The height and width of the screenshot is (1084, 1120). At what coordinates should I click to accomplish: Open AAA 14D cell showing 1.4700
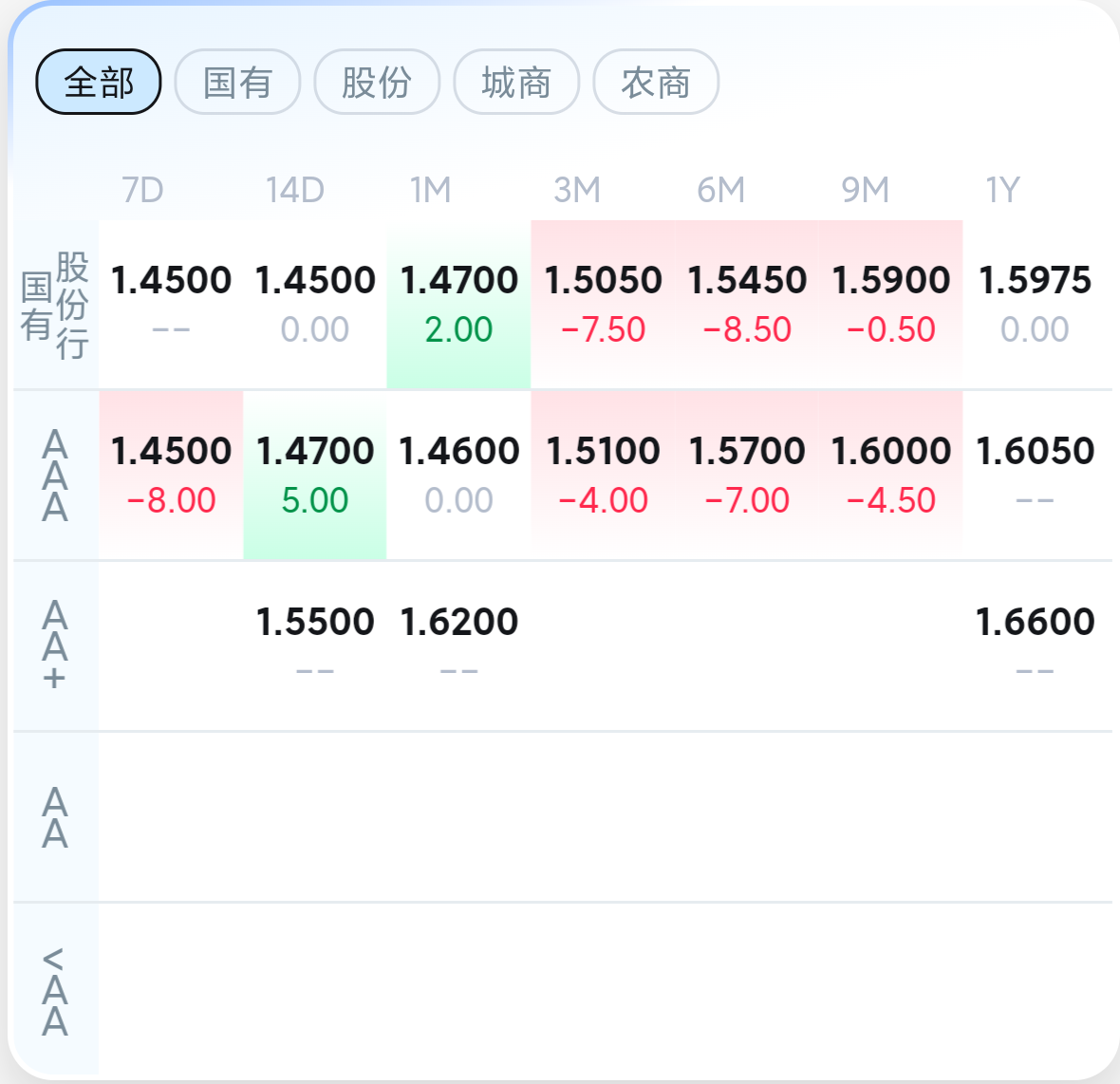(x=315, y=476)
